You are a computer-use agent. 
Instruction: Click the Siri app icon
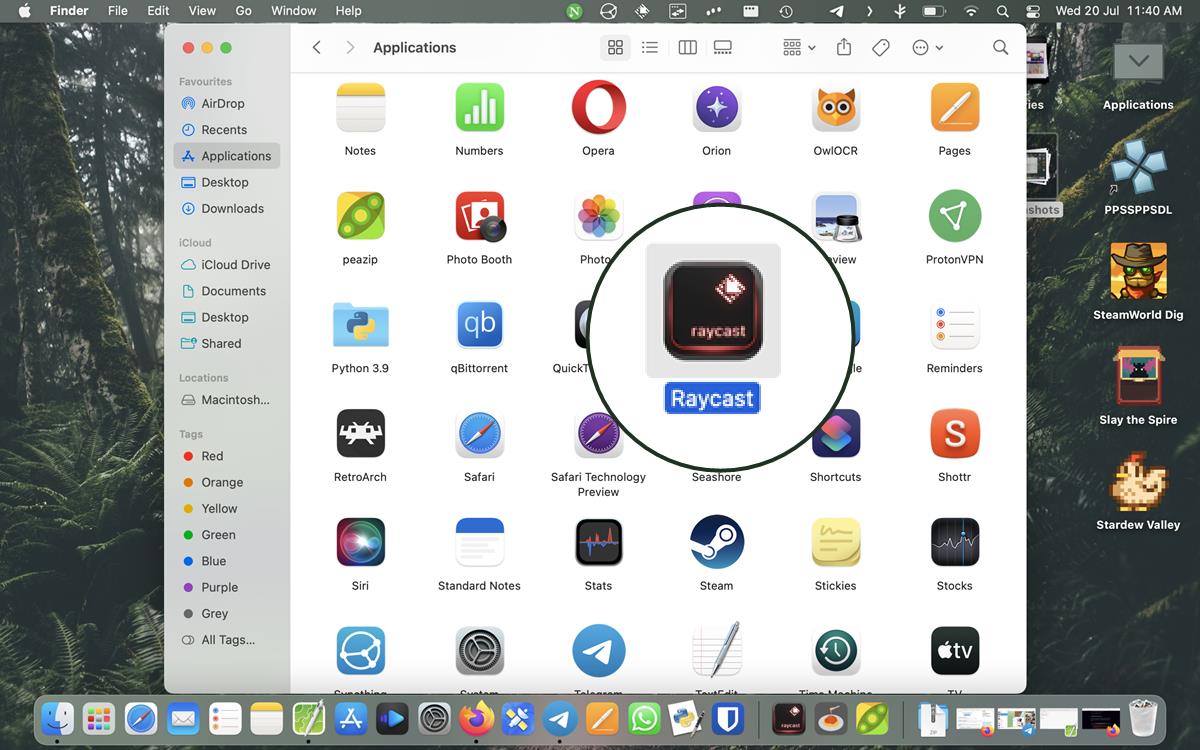(360, 543)
